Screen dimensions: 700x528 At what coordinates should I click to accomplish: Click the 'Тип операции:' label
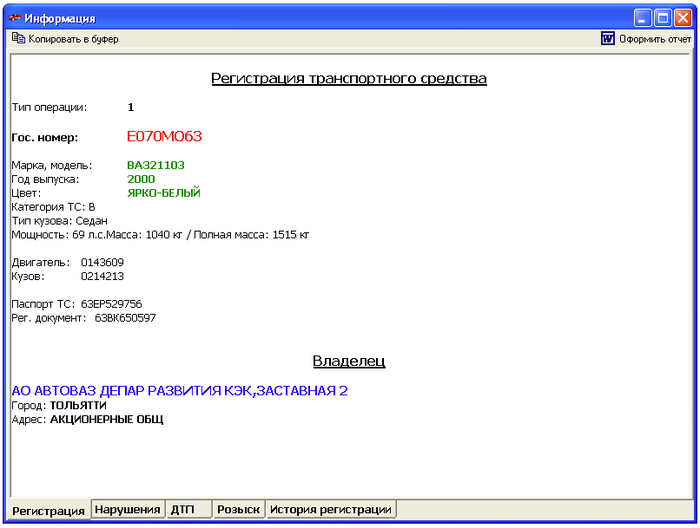[x=49, y=107]
